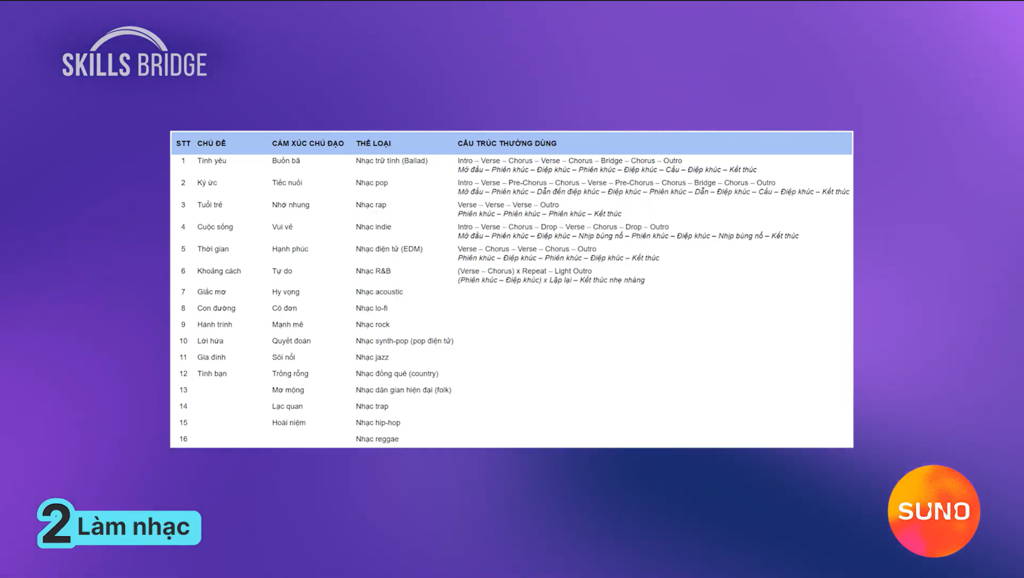This screenshot has width=1024, height=578.
Task: Select the 'Nhạc synth-pop (pop điện tử)' cell
Action: point(404,341)
